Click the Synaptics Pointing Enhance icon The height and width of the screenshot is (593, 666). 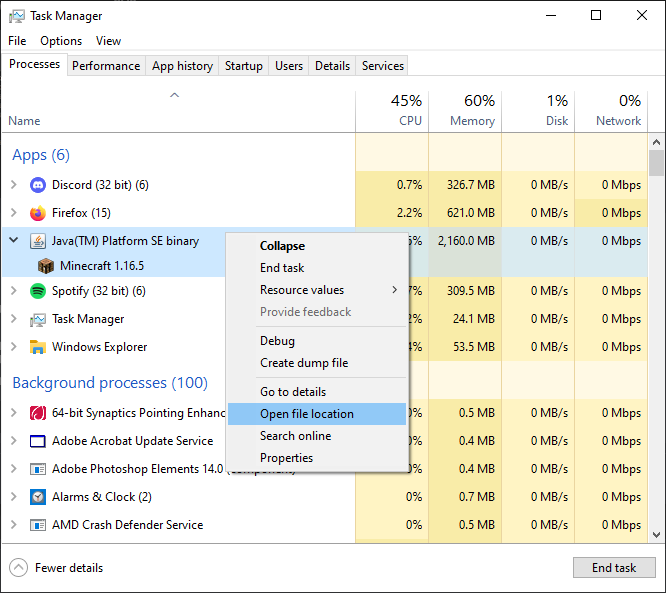38,413
